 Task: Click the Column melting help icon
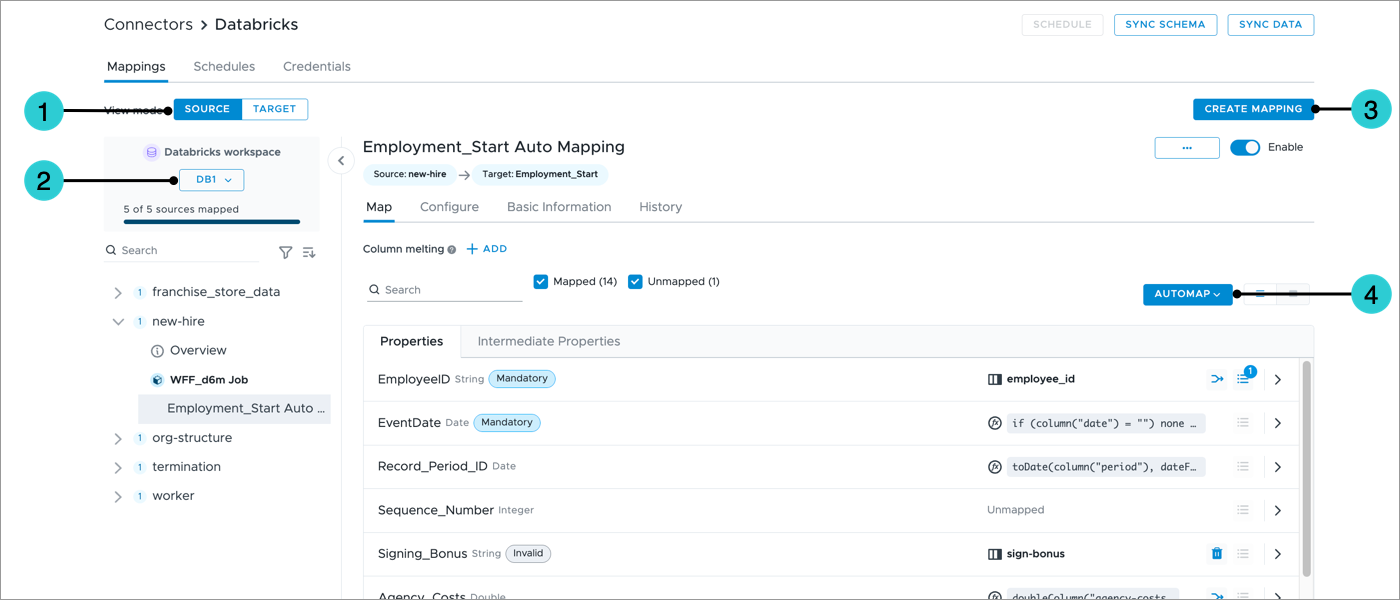[452, 249]
